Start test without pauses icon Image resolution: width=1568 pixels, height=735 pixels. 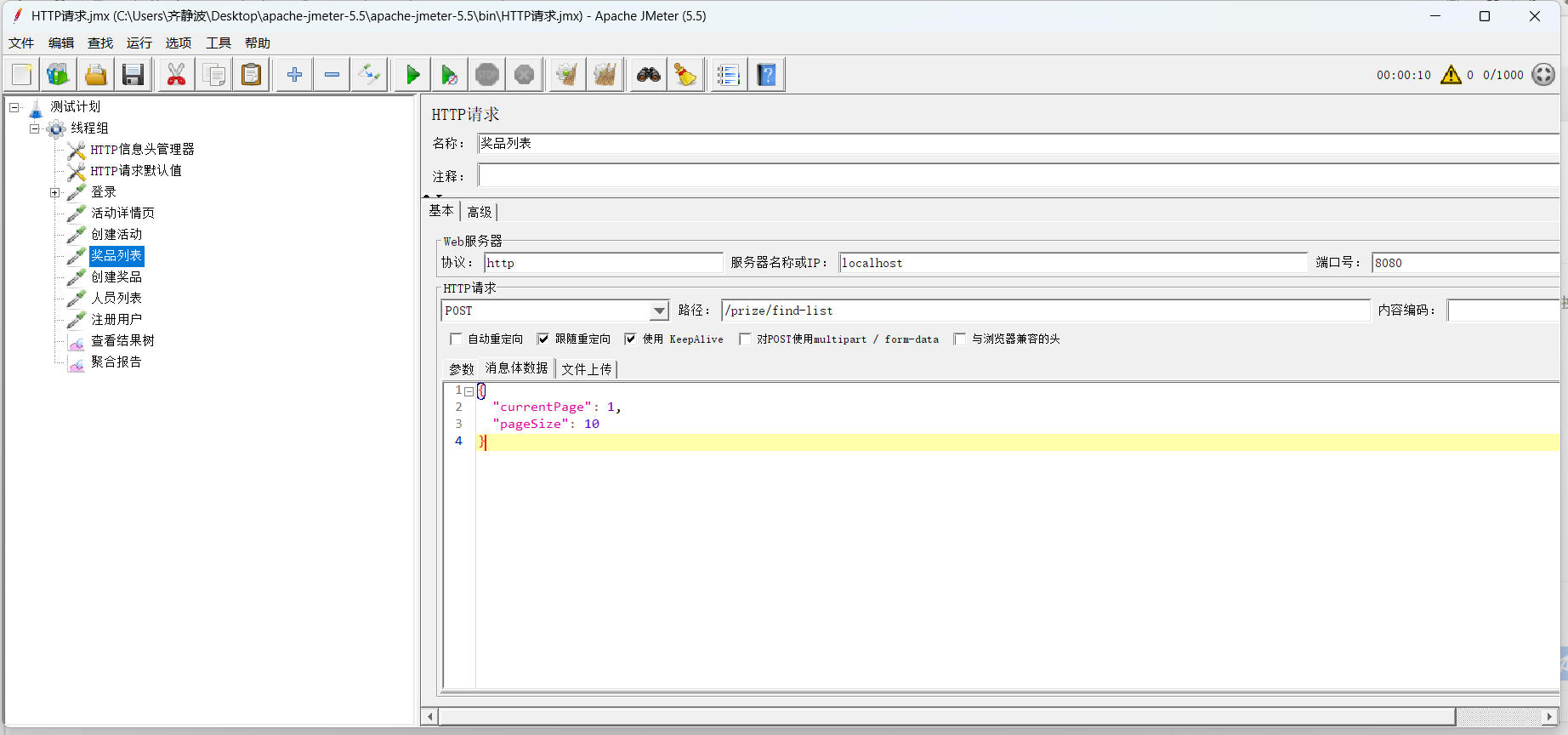pyautogui.click(x=450, y=75)
